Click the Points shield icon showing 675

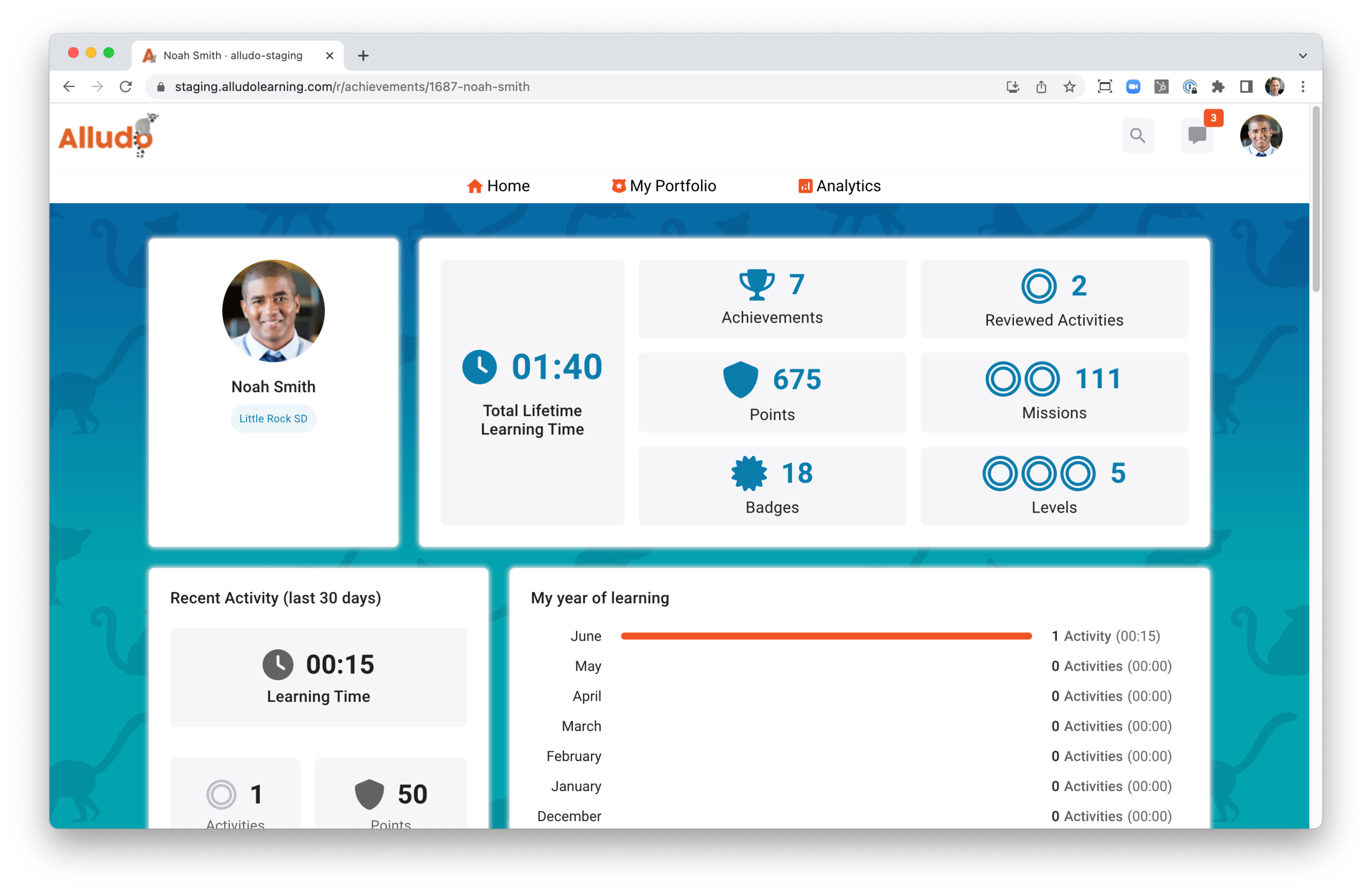coord(741,379)
